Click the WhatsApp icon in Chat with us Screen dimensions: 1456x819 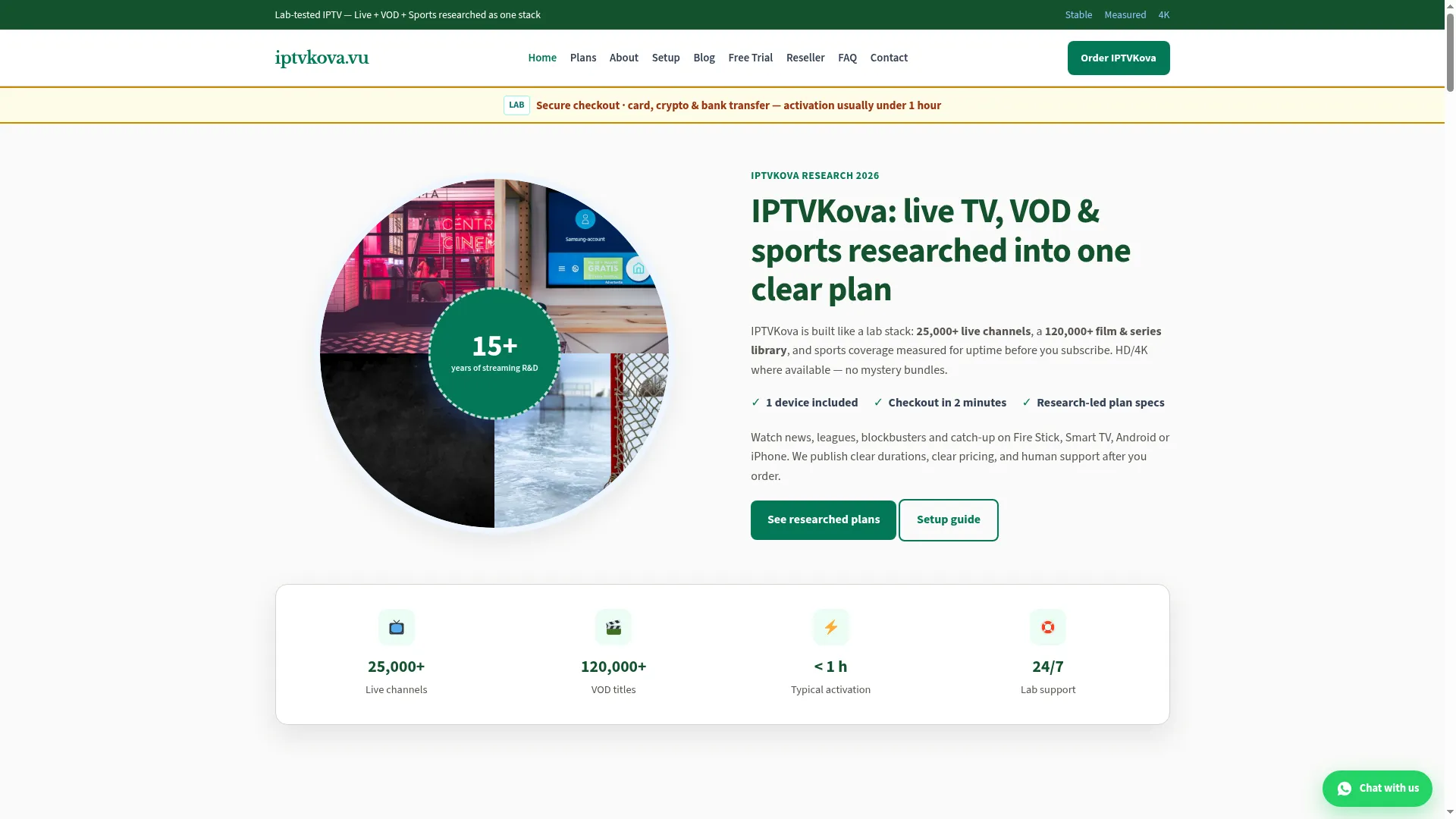[1345, 789]
